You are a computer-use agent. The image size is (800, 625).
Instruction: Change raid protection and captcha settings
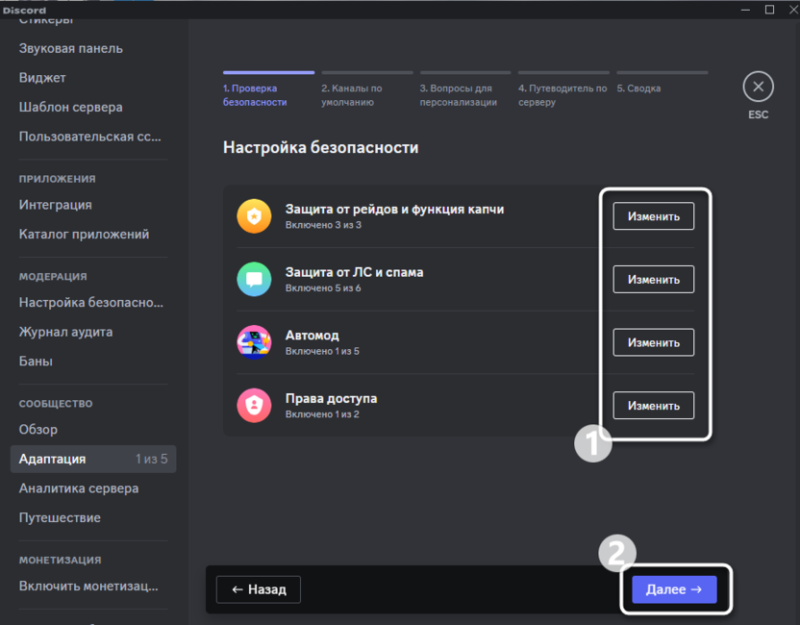[654, 216]
